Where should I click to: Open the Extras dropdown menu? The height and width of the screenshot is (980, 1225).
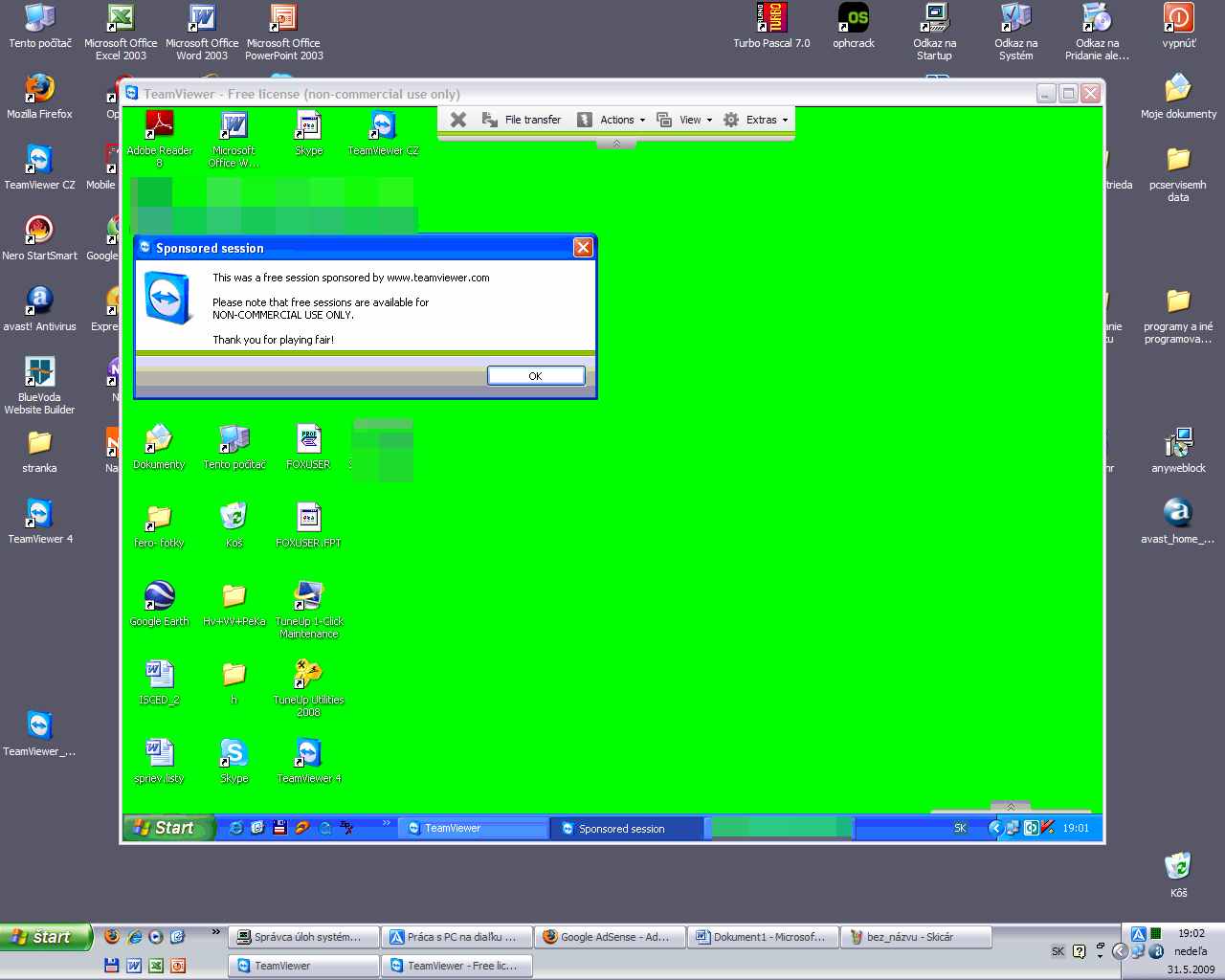756,120
